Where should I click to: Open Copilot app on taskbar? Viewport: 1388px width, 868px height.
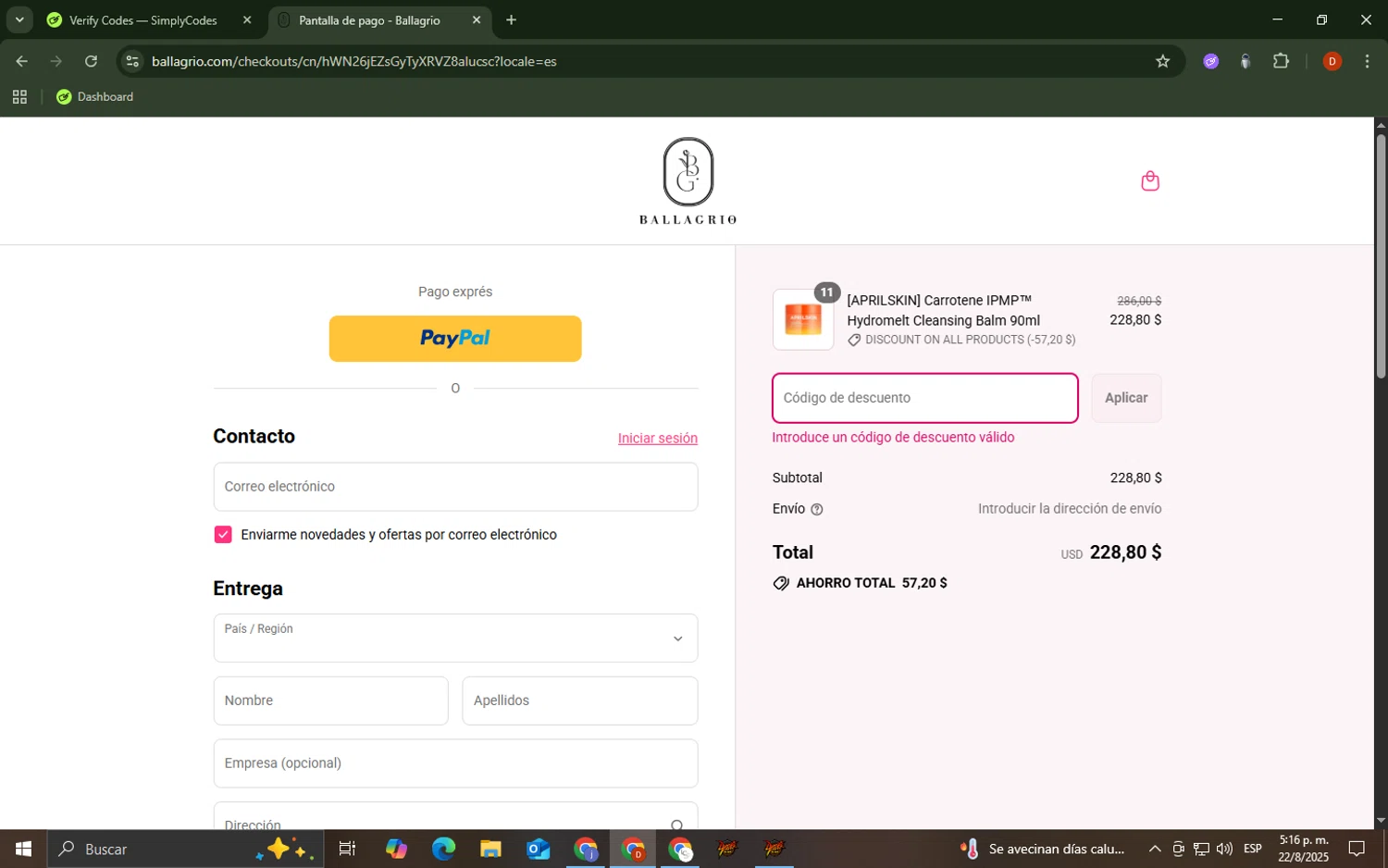point(396,849)
